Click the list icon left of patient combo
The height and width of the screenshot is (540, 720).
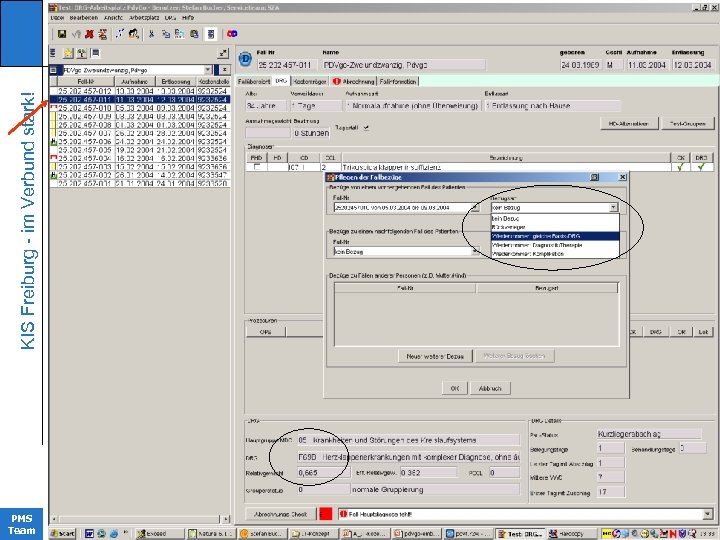click(54, 70)
